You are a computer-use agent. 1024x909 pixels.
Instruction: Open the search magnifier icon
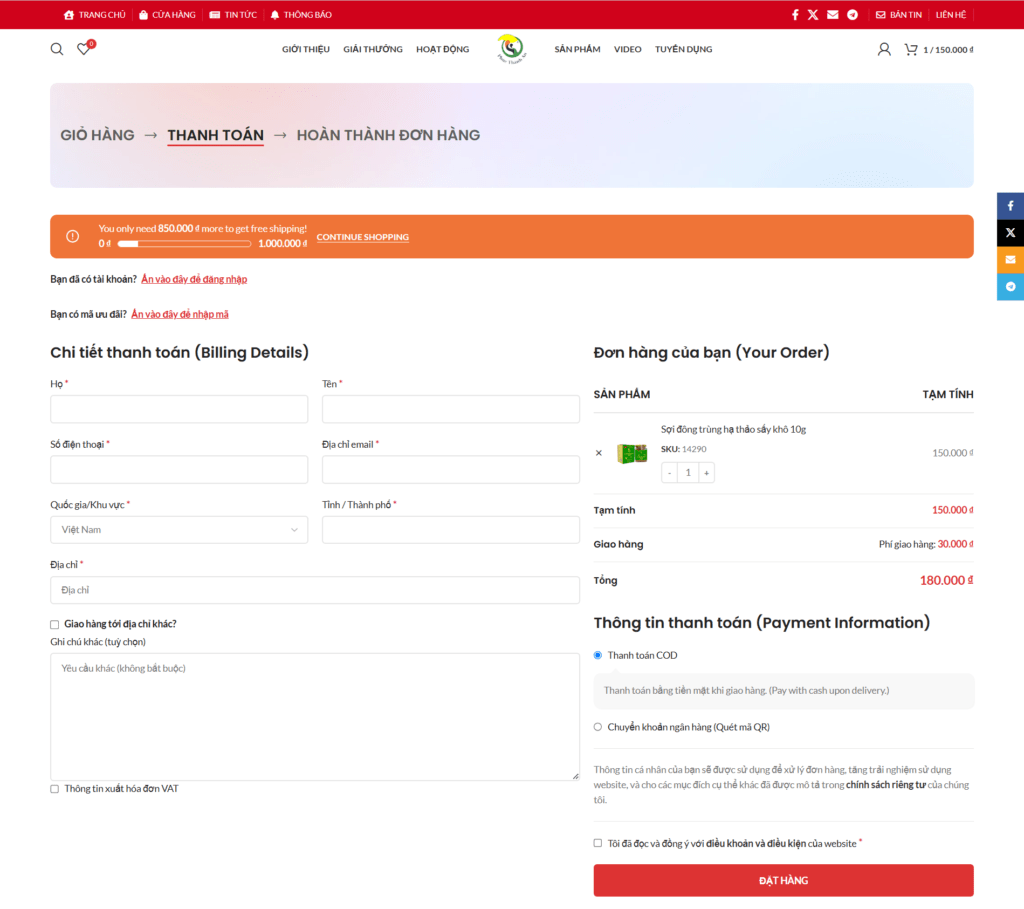[x=57, y=49]
